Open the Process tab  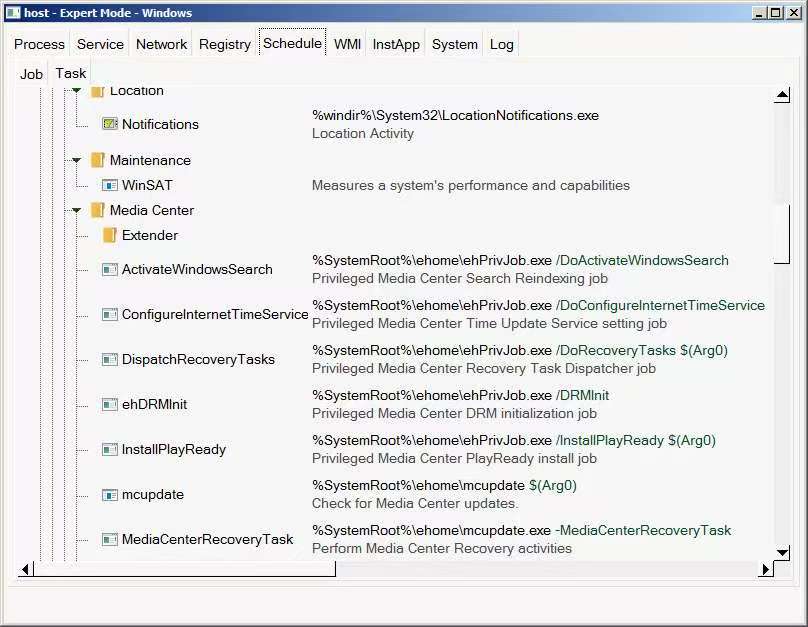click(x=40, y=44)
